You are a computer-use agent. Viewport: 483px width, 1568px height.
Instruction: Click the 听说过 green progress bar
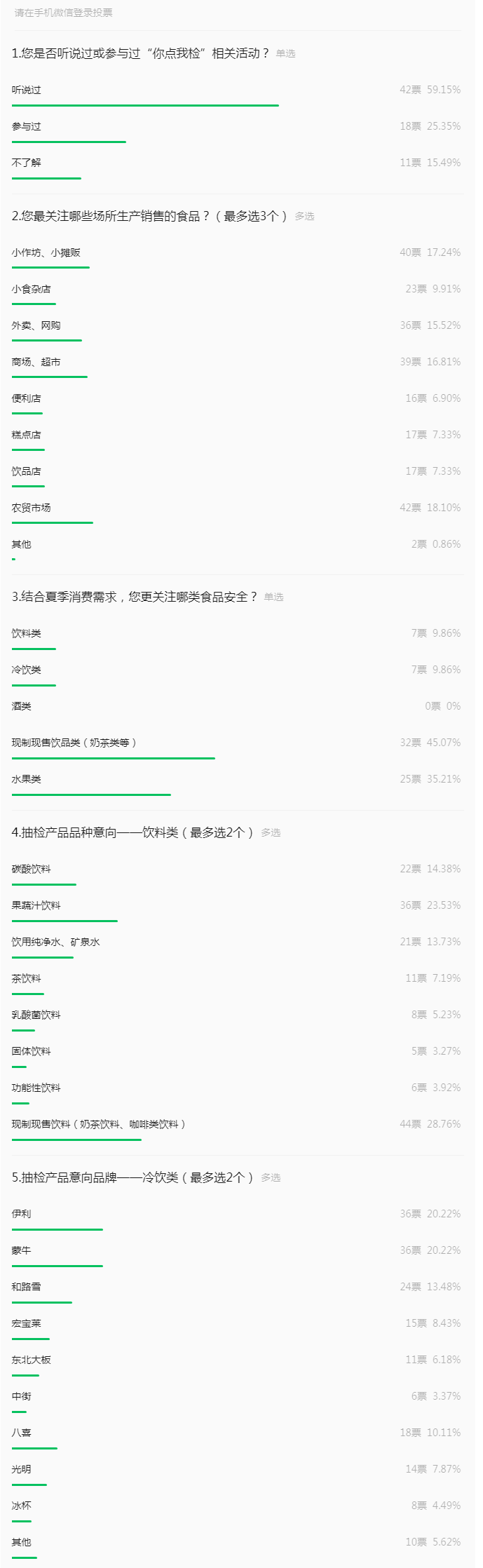click(x=145, y=105)
